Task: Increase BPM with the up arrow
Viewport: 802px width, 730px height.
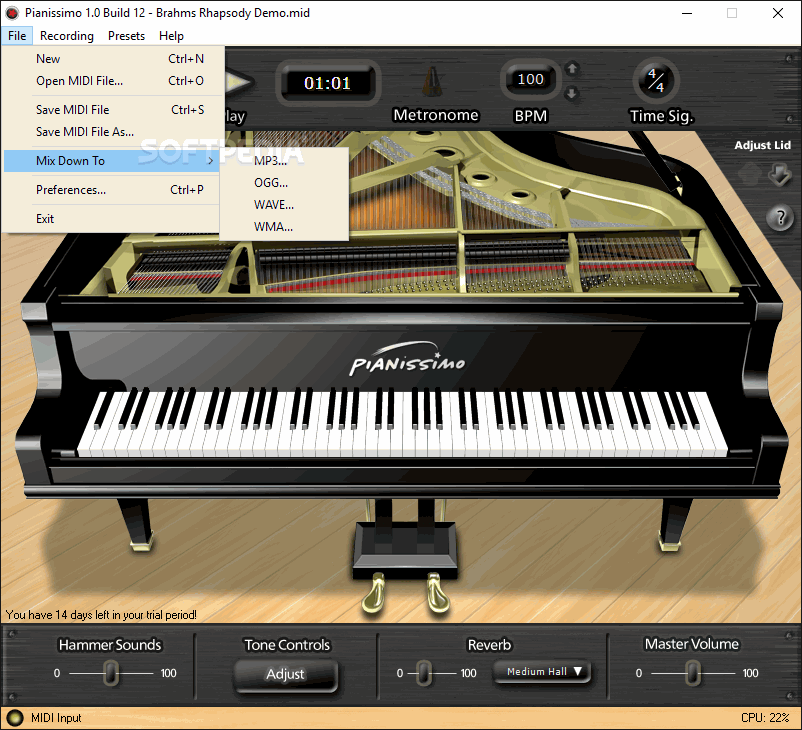Action: (572, 68)
